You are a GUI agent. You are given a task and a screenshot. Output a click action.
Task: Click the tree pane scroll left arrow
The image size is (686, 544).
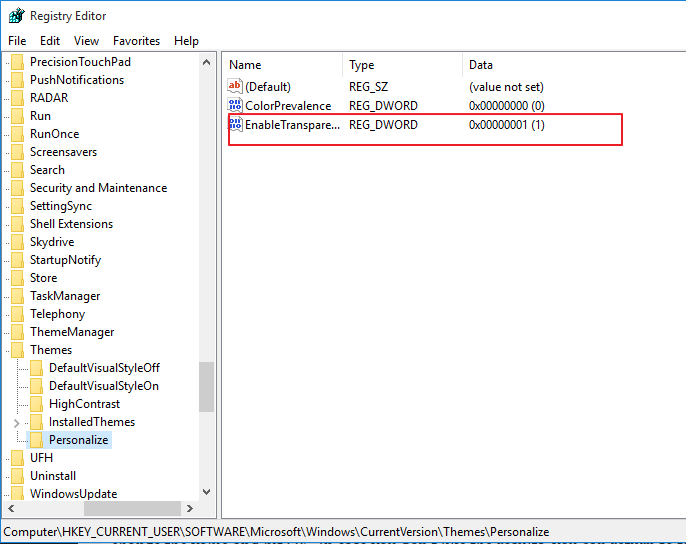[x=11, y=508]
